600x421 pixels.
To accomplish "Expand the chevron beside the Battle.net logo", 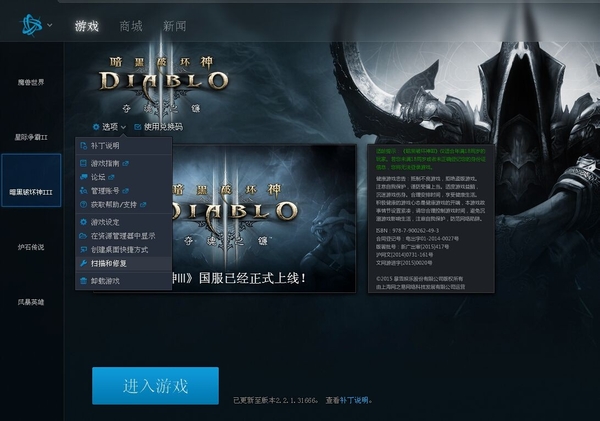I will pos(50,26).
